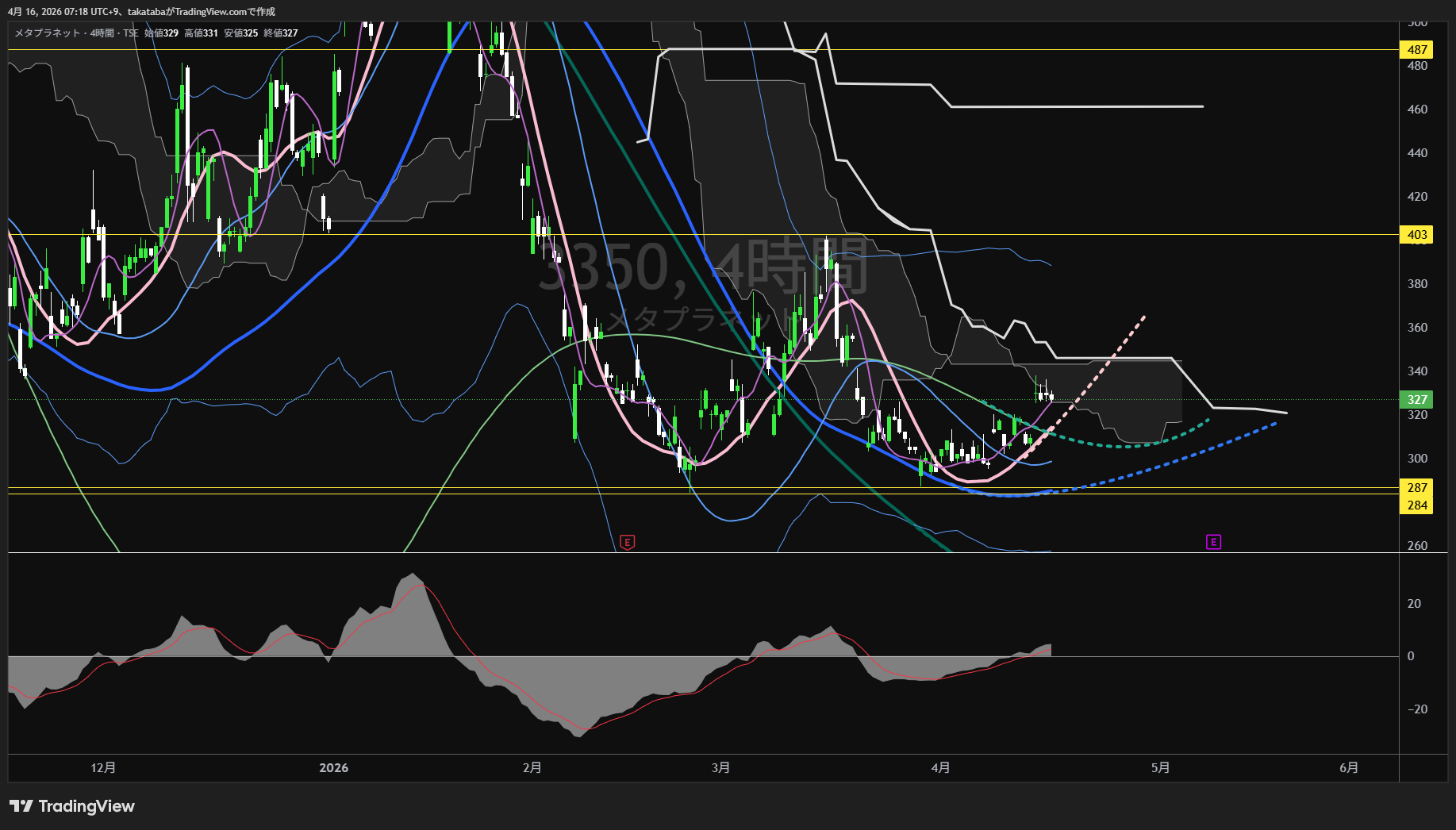The image size is (1456, 830).
Task: Click the 2026 label on time axis
Action: point(333,767)
